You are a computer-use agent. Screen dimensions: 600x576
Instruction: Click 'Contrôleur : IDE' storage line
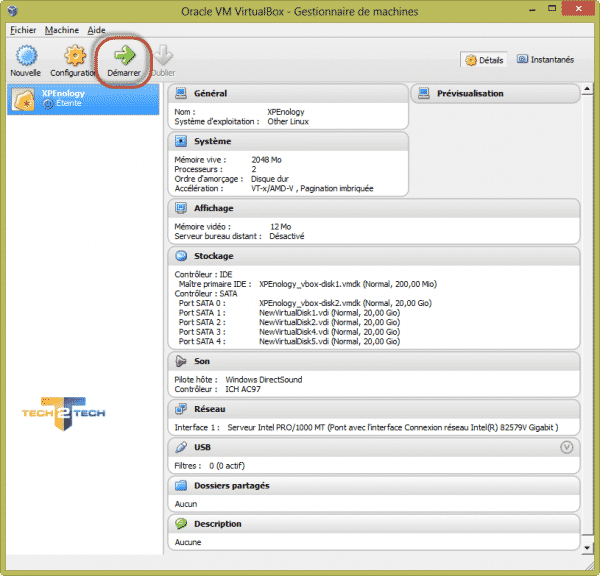click(x=203, y=275)
